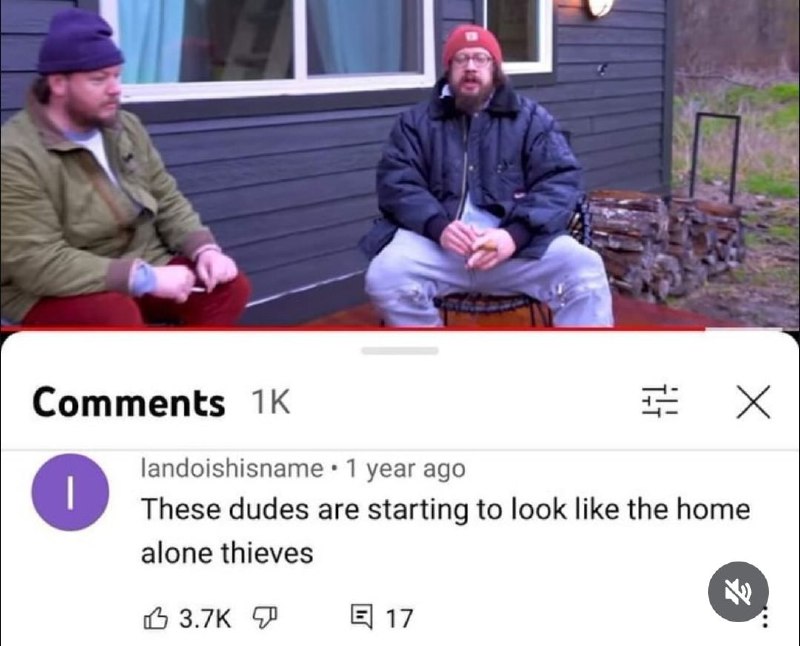Click the Comments heading

click(x=129, y=402)
